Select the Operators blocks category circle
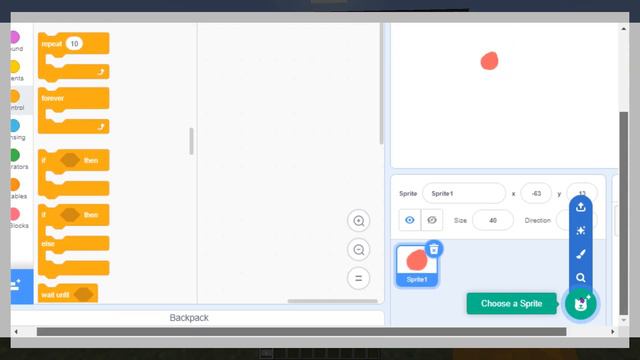 coord(15,155)
